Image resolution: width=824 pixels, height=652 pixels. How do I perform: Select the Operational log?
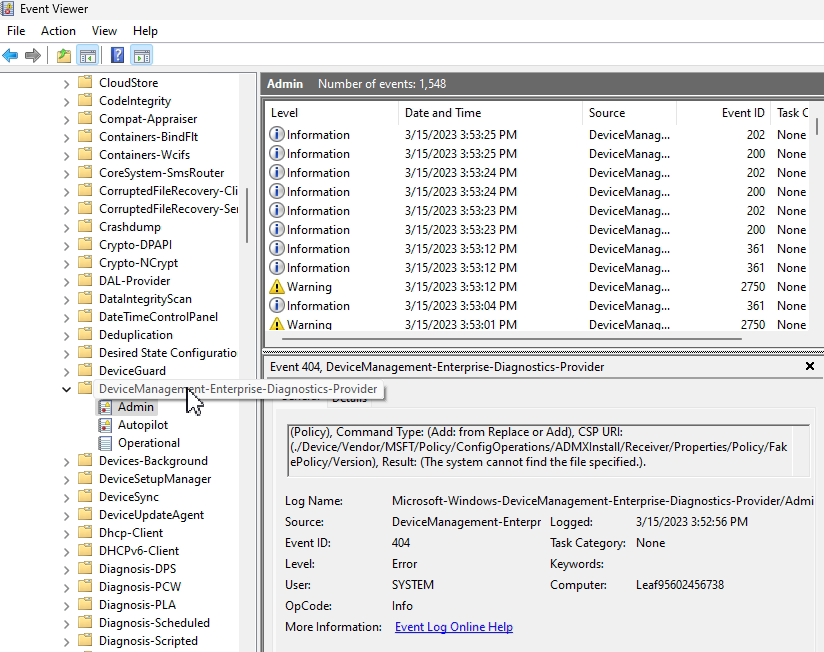149,443
